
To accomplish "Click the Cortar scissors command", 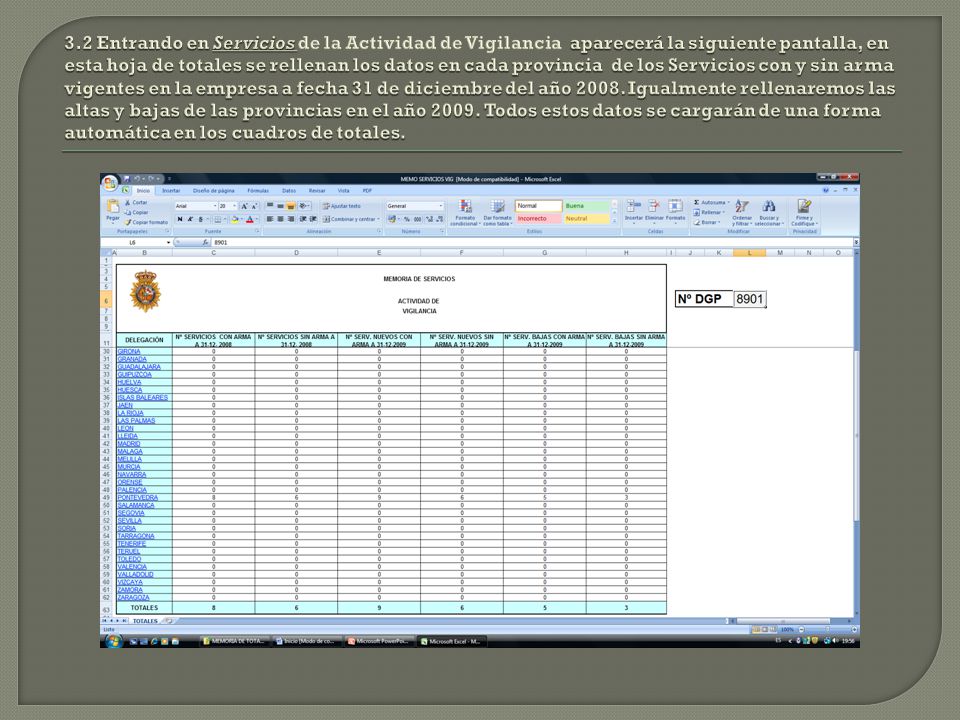I will (137, 203).
